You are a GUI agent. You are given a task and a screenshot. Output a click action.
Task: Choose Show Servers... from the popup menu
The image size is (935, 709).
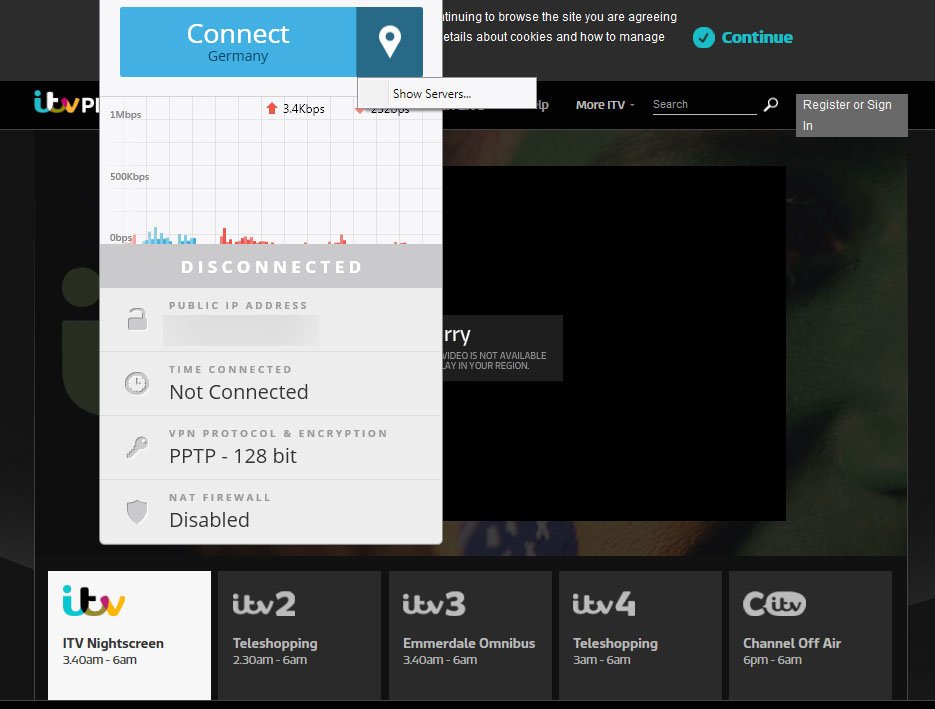point(447,94)
